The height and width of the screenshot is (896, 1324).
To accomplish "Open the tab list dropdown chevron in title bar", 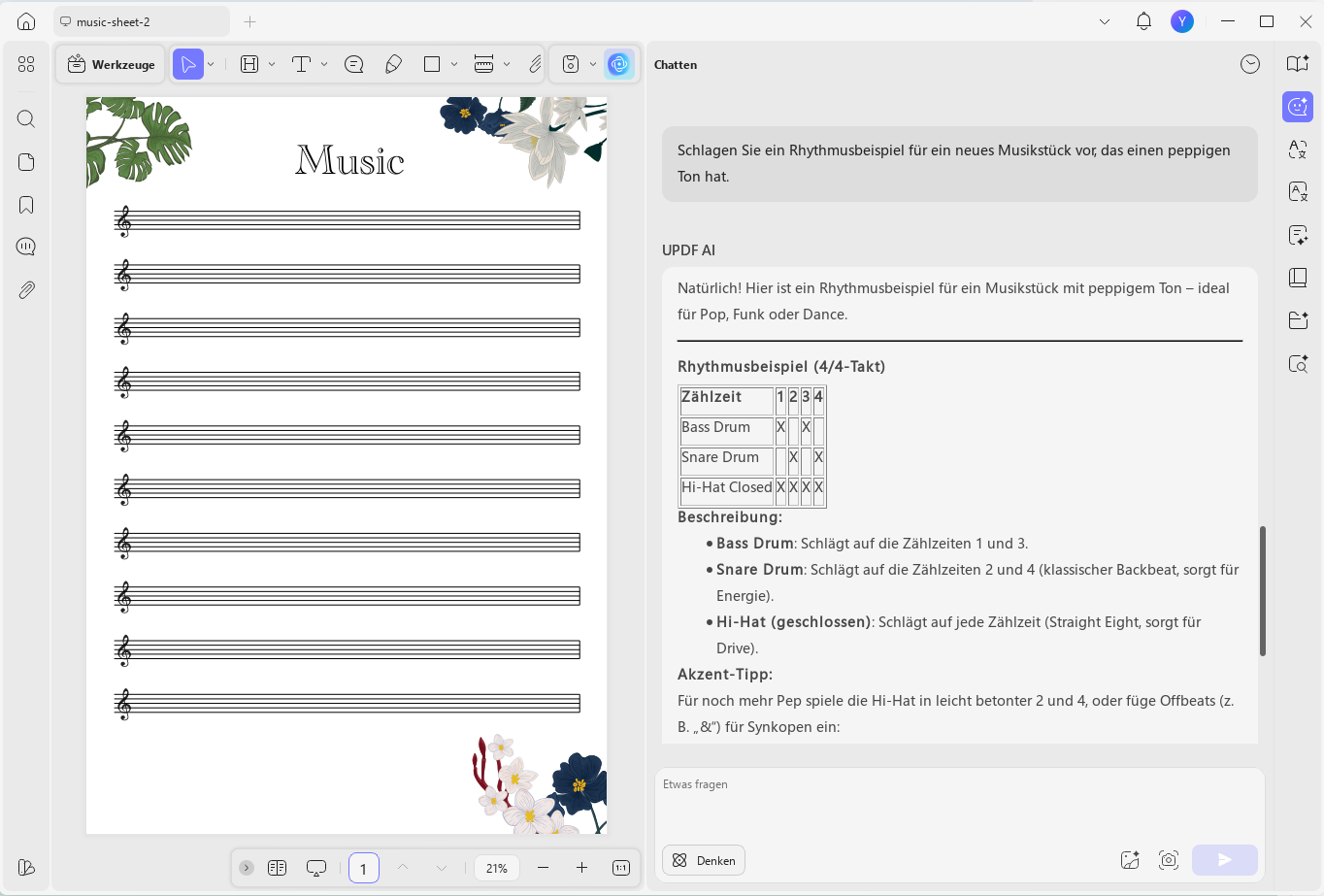I will pyautogui.click(x=1105, y=21).
